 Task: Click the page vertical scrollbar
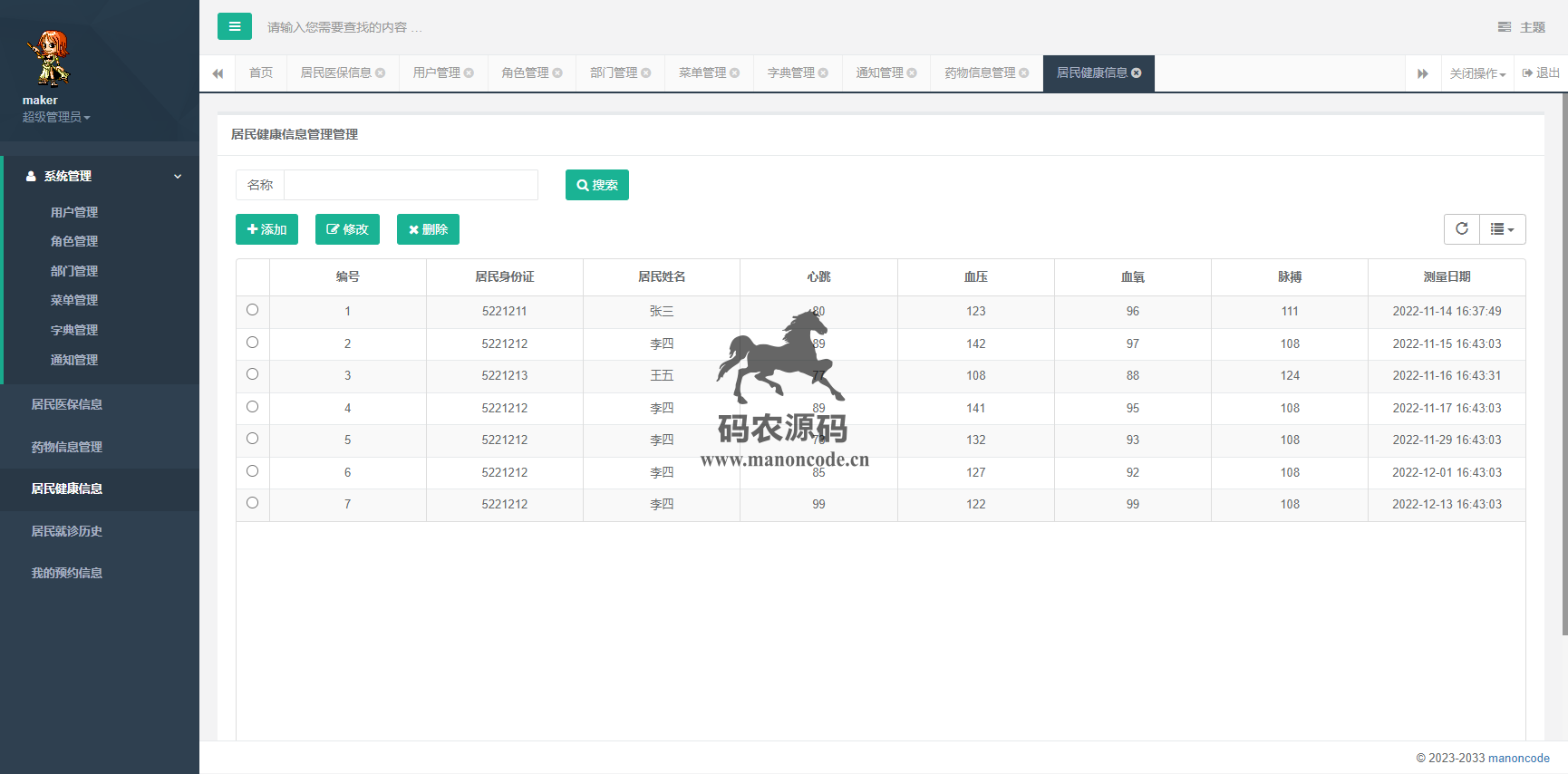[1563, 363]
